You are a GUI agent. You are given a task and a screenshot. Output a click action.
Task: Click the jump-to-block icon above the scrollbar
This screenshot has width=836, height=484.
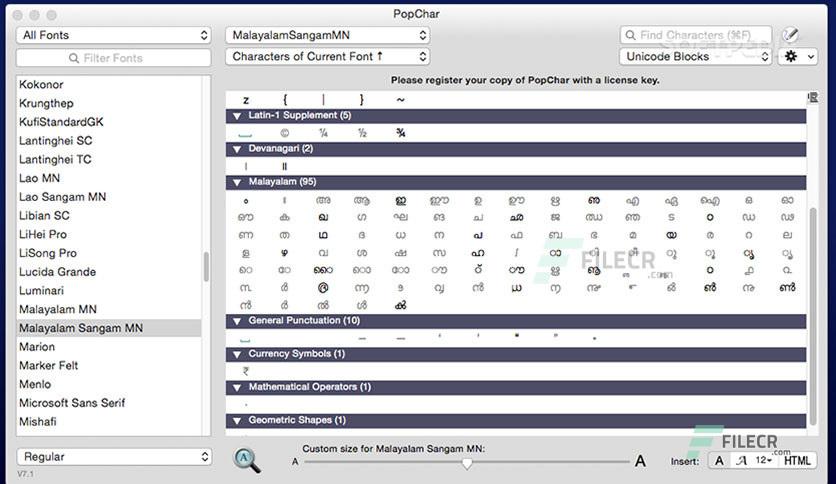click(x=812, y=98)
